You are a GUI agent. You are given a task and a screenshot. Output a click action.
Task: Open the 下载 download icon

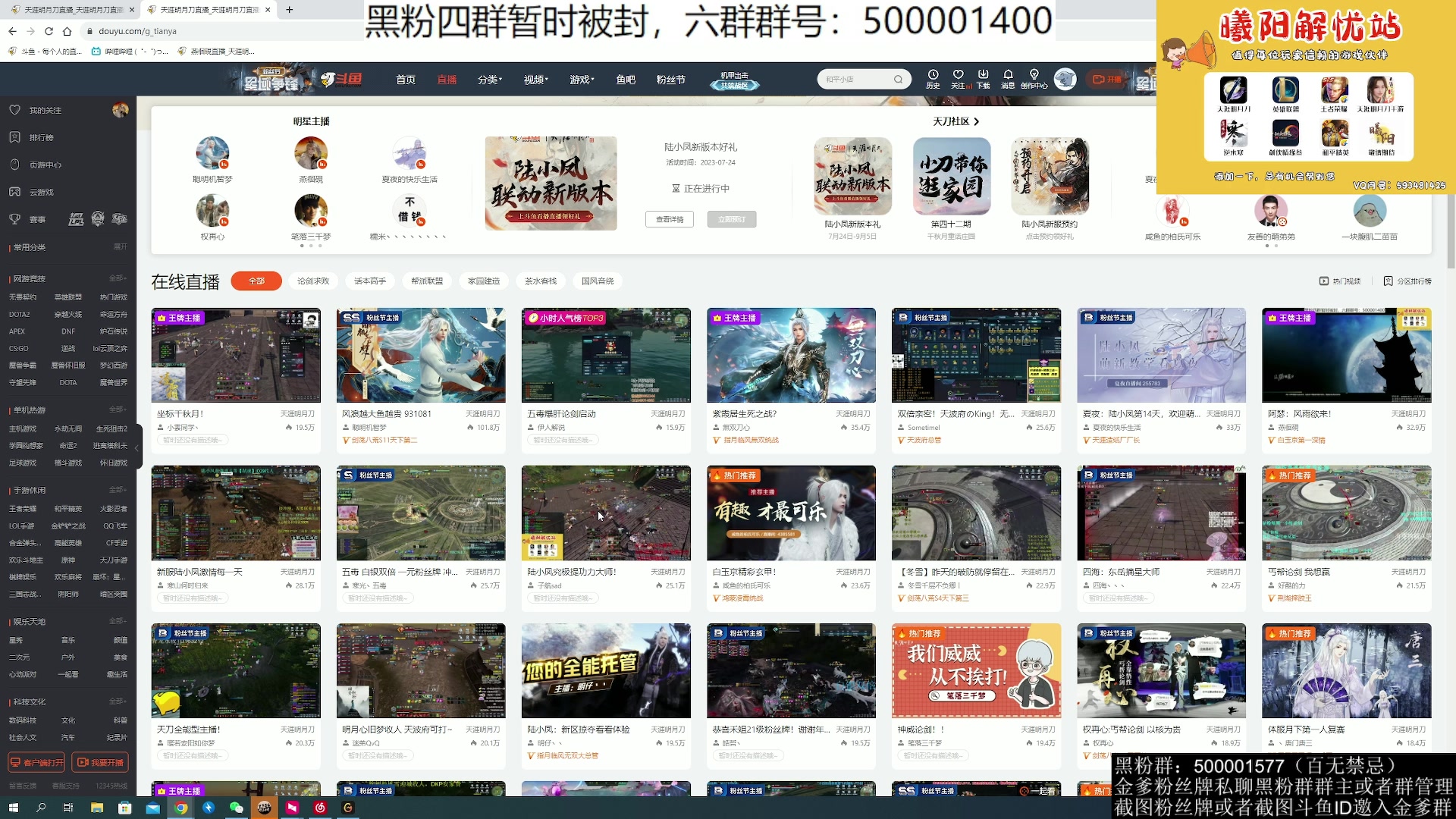pos(984,79)
